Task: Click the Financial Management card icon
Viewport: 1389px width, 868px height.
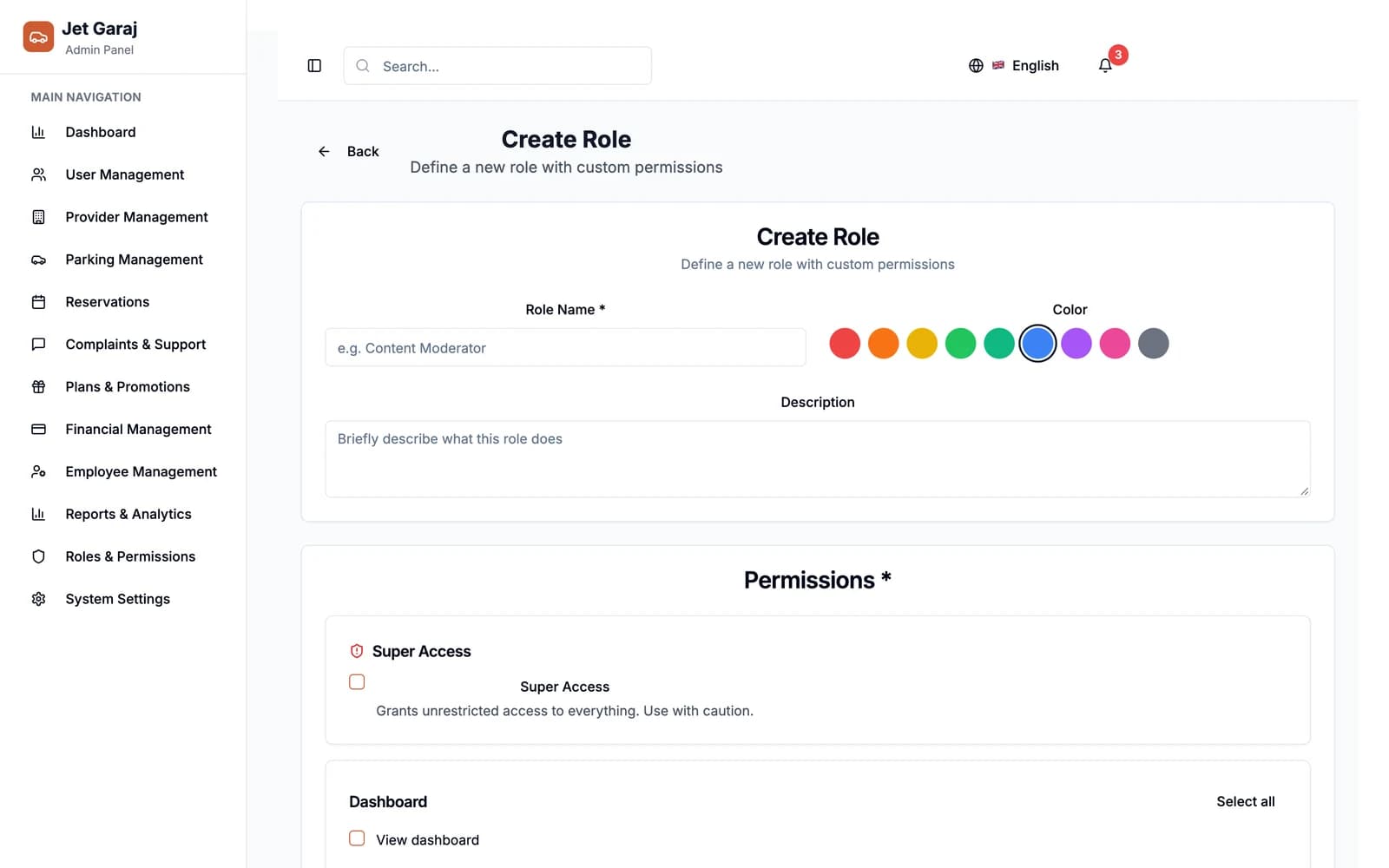Action: click(x=38, y=430)
